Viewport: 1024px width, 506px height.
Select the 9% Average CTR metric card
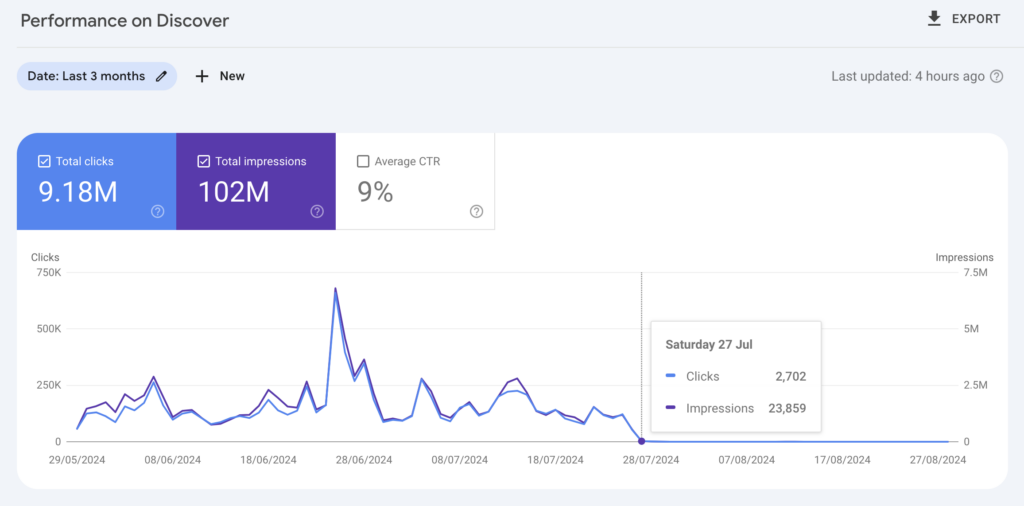pos(415,190)
